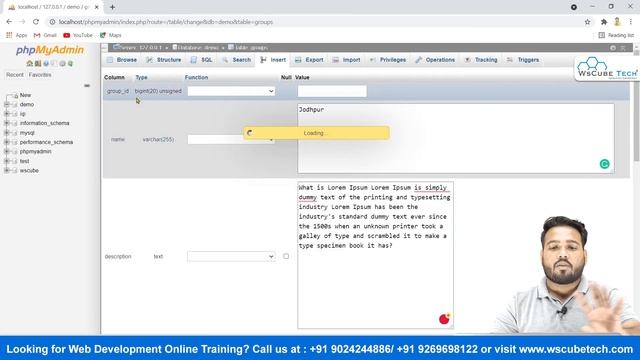Show Recent tables in sidebar

pos(15,75)
